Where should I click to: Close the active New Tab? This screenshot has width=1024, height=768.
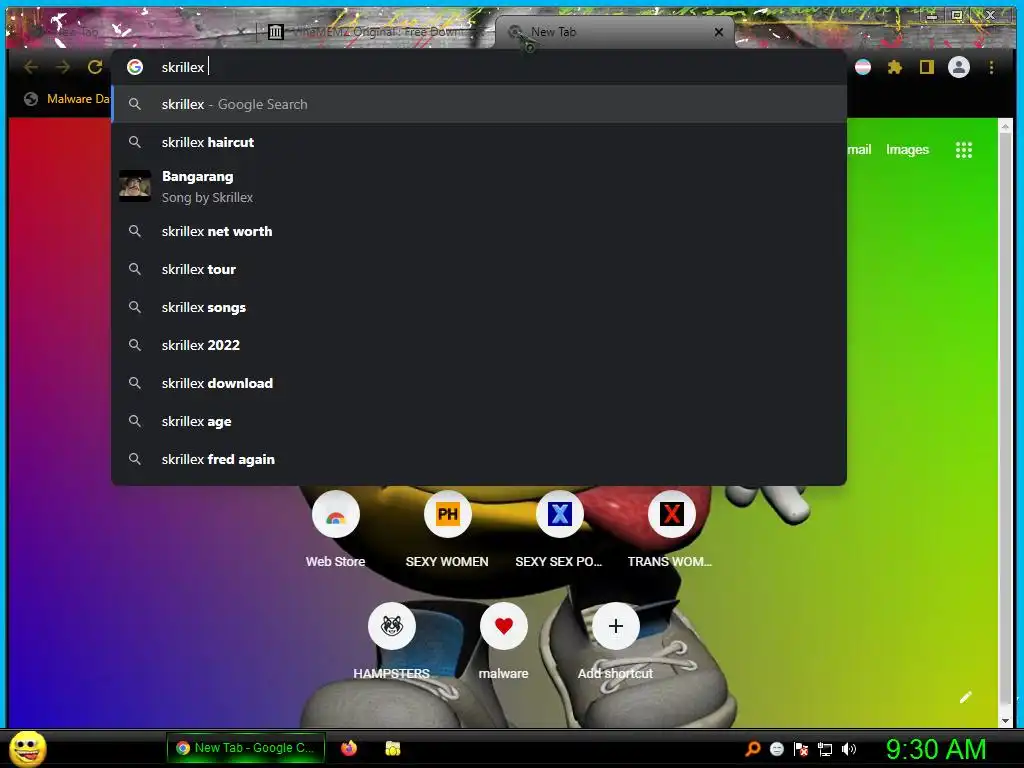pos(718,31)
